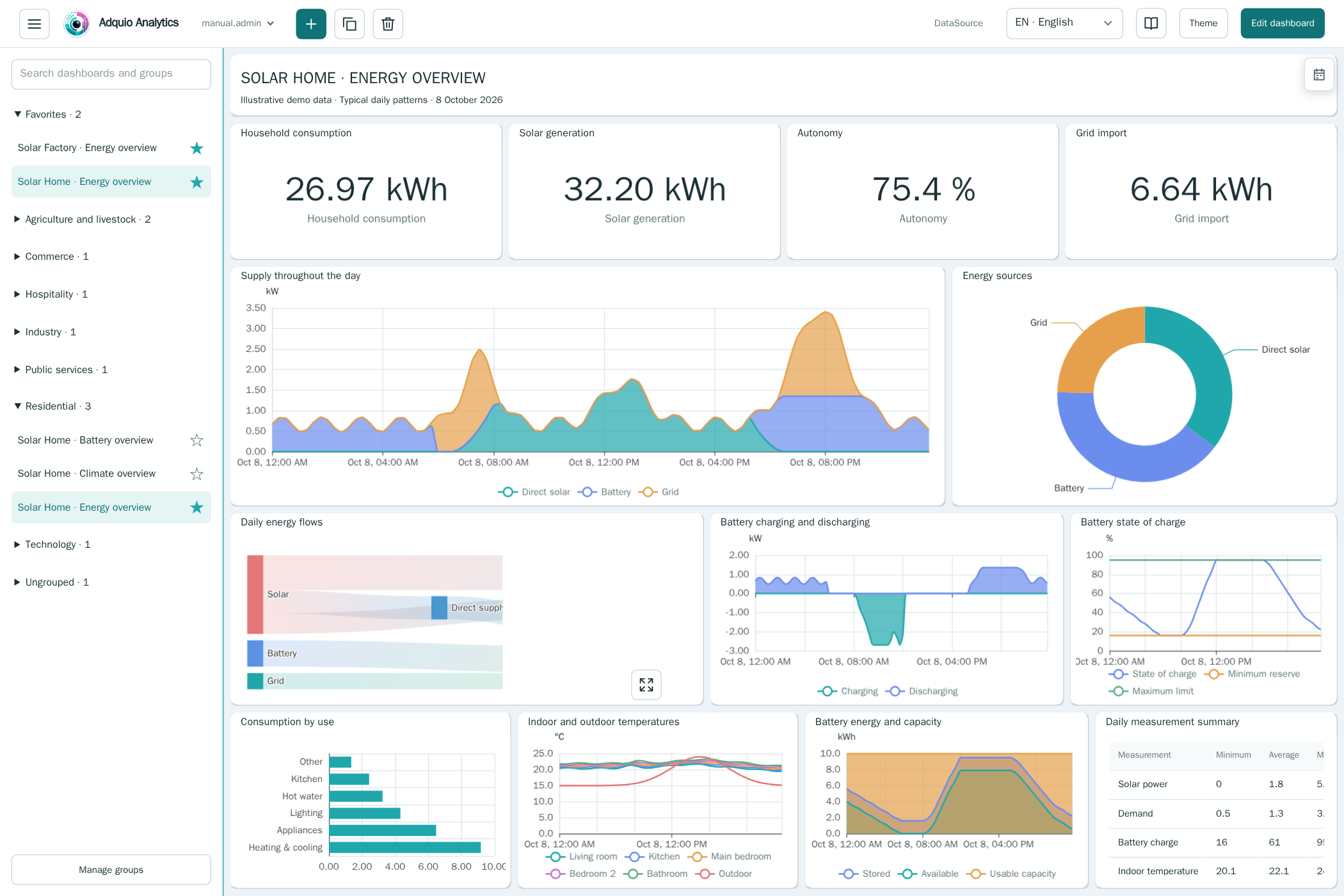Expand the Industry group
1344x896 pixels.
45,332
